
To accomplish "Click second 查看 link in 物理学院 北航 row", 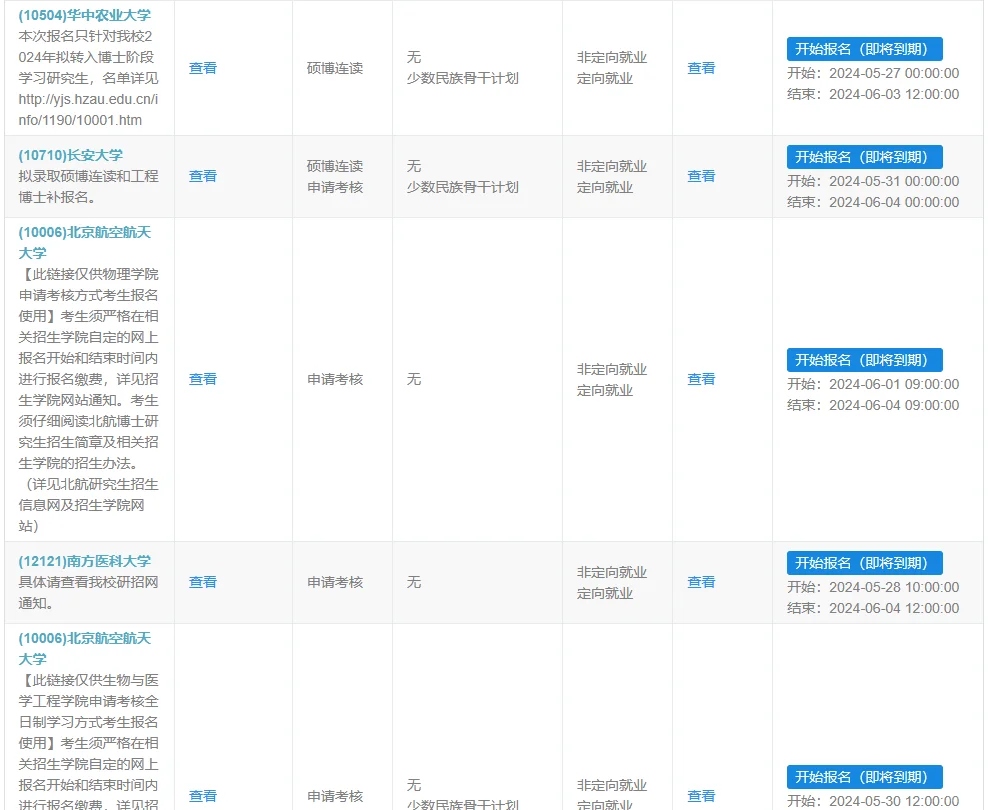I will [x=701, y=379].
